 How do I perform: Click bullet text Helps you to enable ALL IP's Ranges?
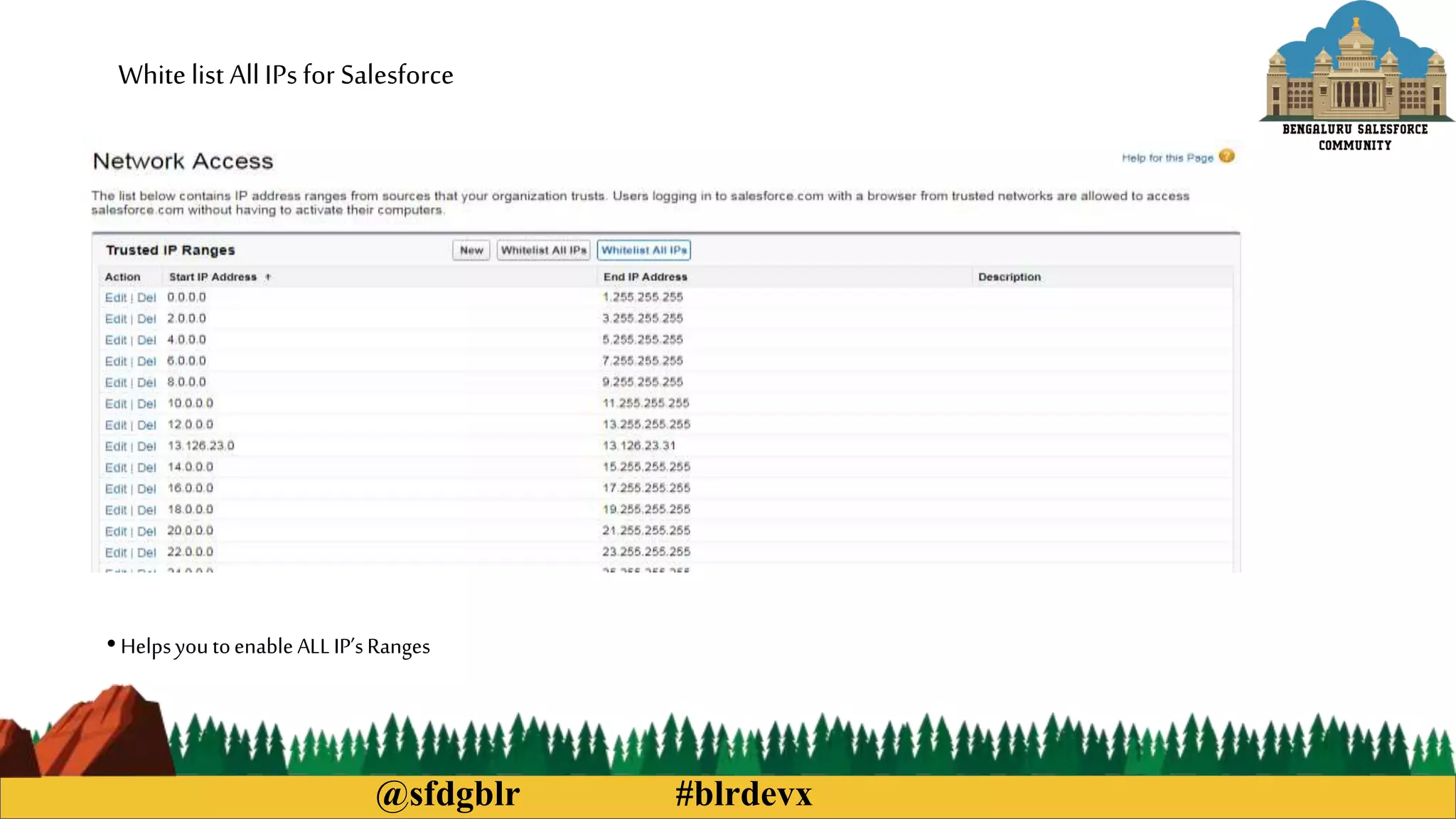coord(275,647)
